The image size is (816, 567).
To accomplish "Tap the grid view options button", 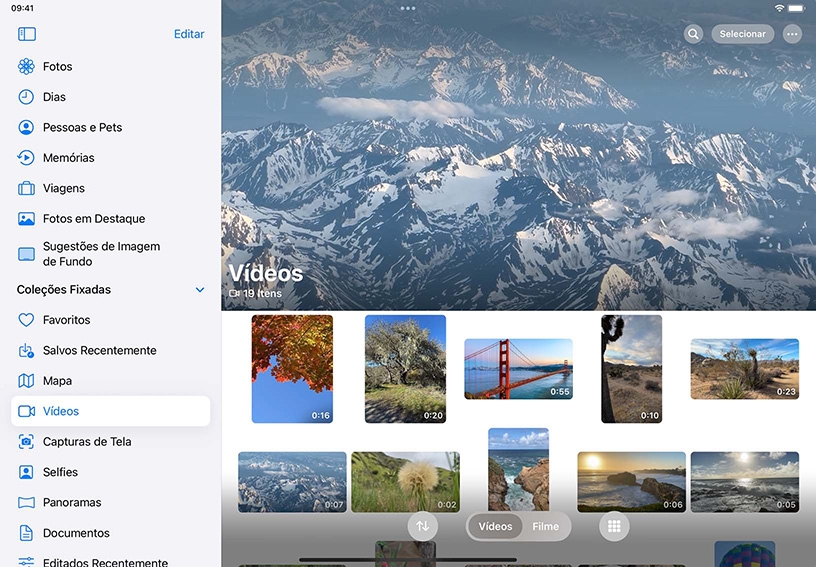I will pyautogui.click(x=614, y=526).
